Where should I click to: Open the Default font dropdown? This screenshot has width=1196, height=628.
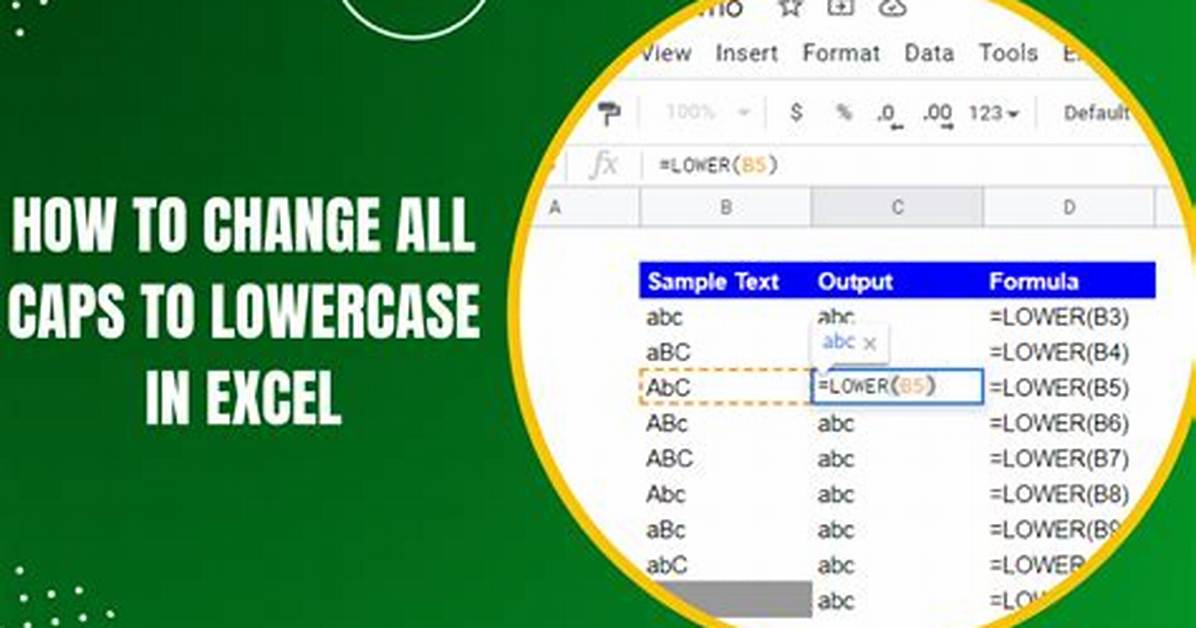[1095, 113]
